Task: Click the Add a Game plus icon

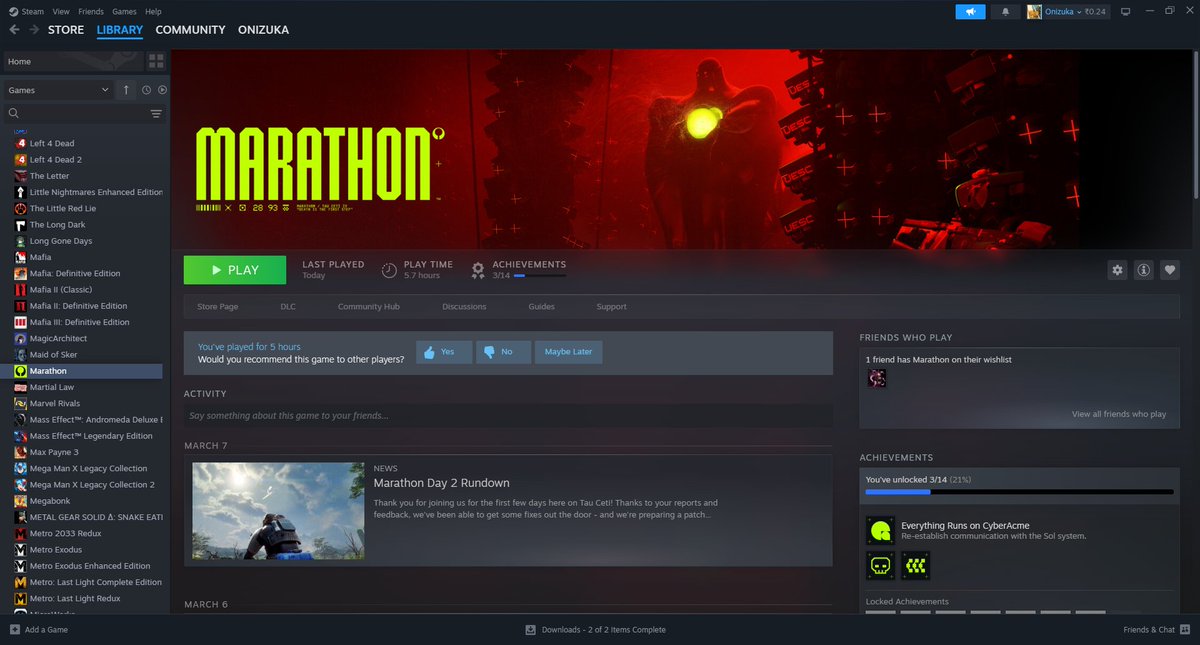Action: click(14, 630)
